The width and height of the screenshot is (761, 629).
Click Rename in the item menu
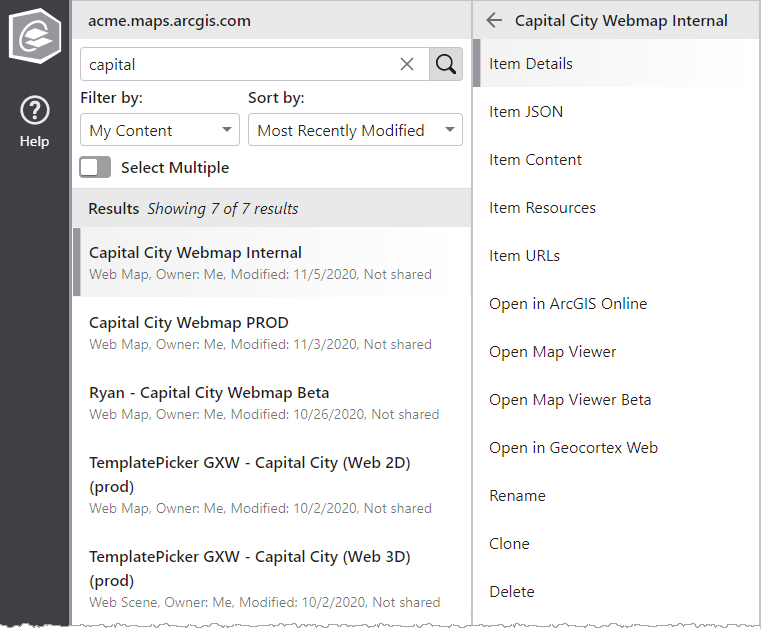click(x=616, y=496)
